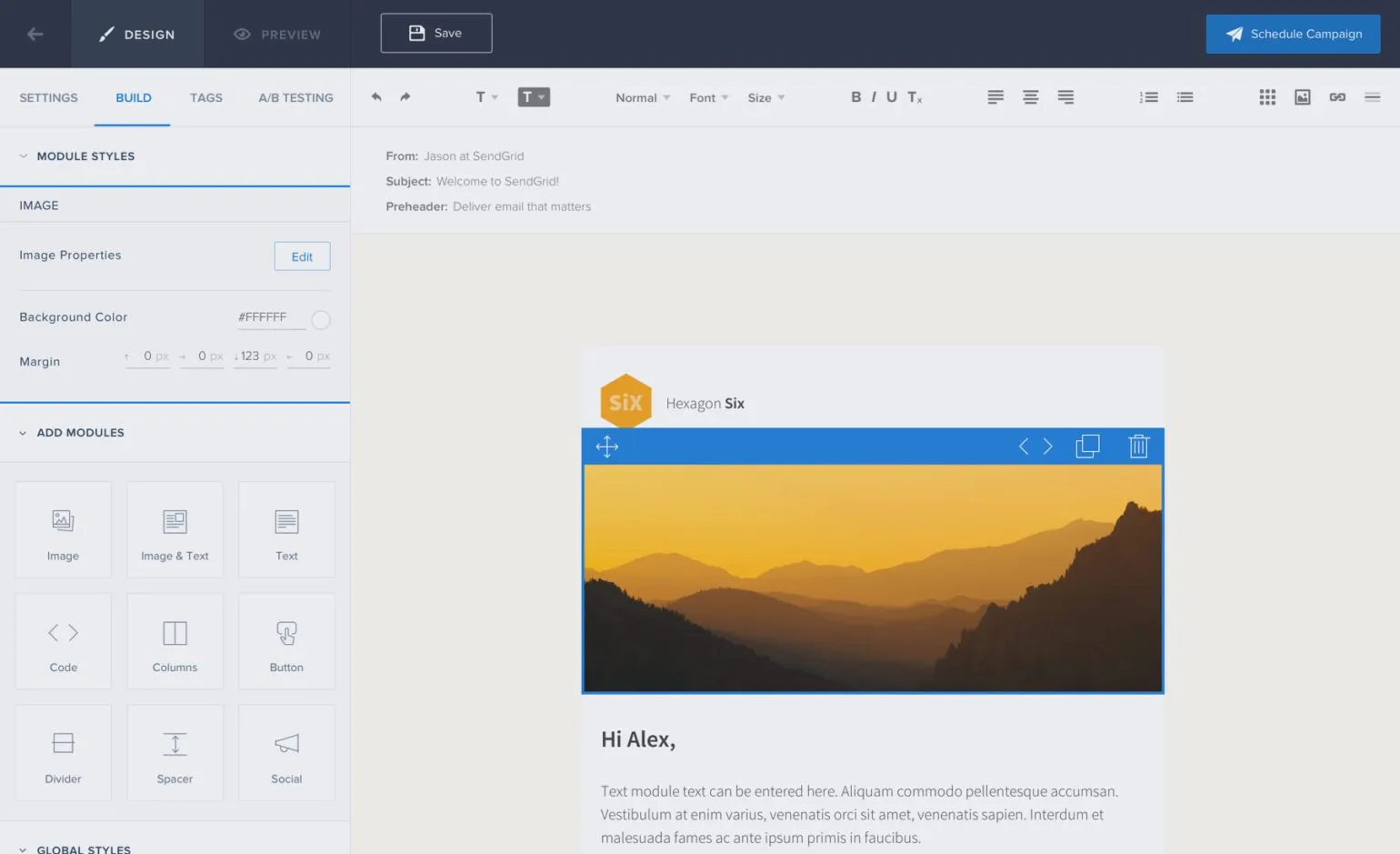Apply center text alignment

click(x=1030, y=96)
